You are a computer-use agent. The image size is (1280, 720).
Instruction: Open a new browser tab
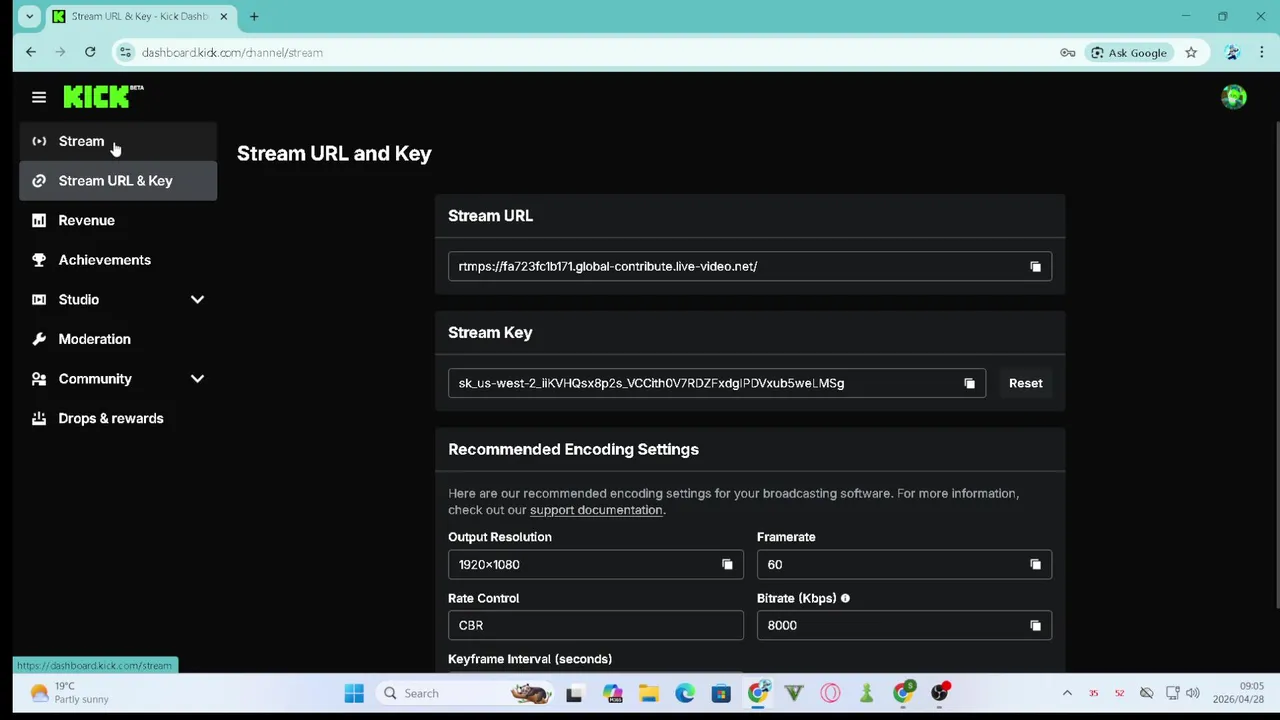254,16
